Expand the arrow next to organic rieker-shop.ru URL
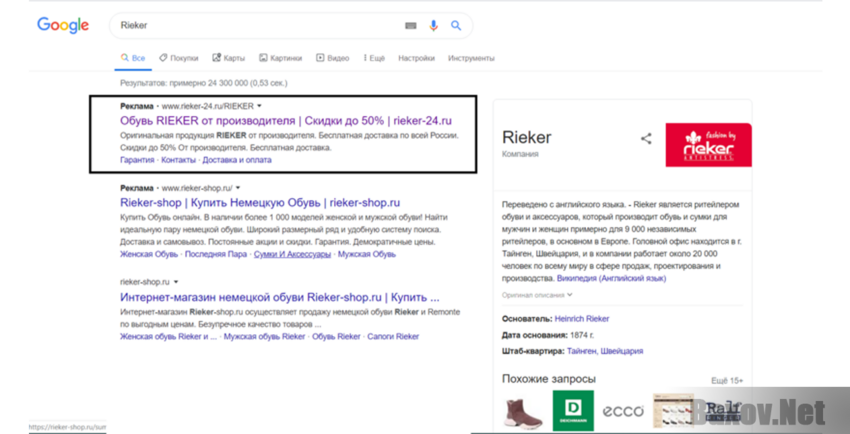This screenshot has width=850, height=434. 176,282
